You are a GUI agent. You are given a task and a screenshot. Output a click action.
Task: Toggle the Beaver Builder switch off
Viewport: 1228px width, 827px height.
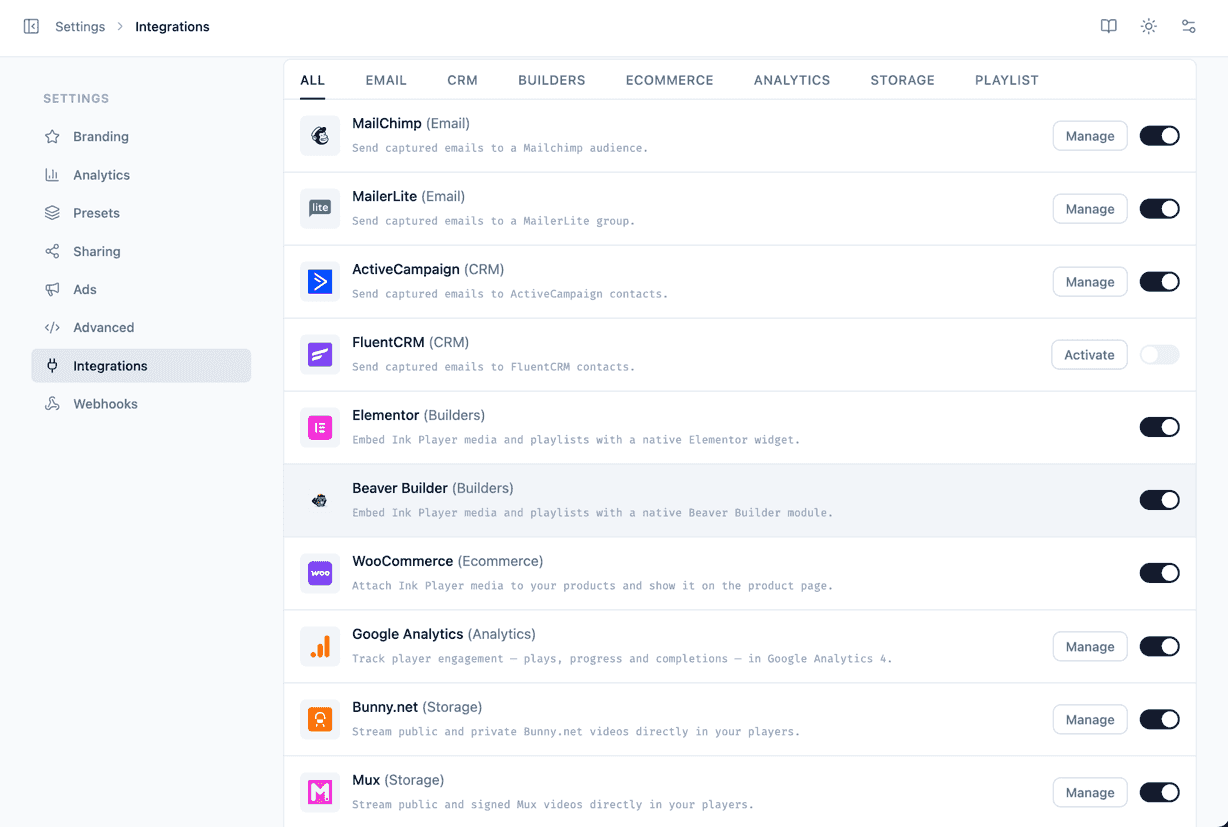point(1160,501)
